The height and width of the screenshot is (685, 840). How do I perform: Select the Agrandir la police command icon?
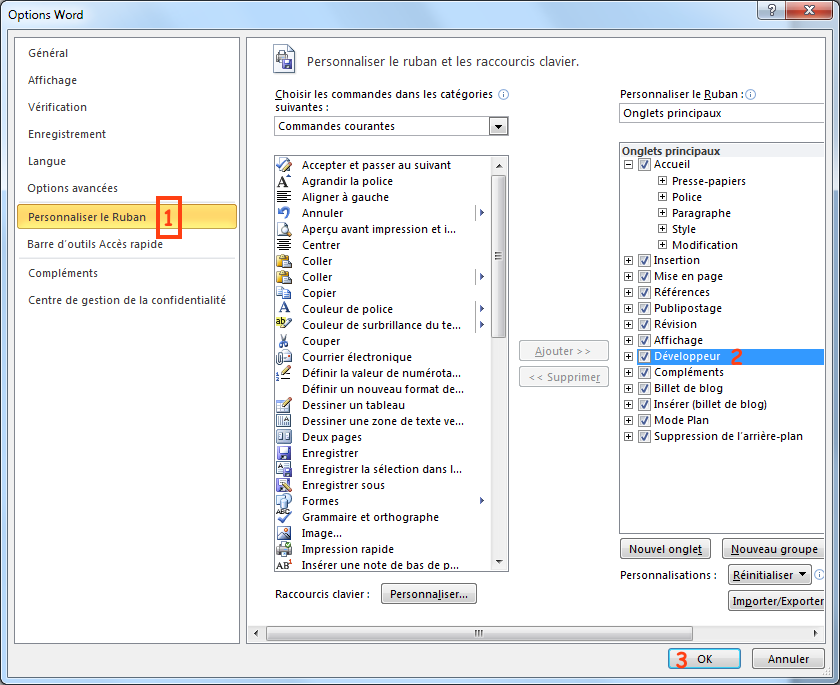284,181
